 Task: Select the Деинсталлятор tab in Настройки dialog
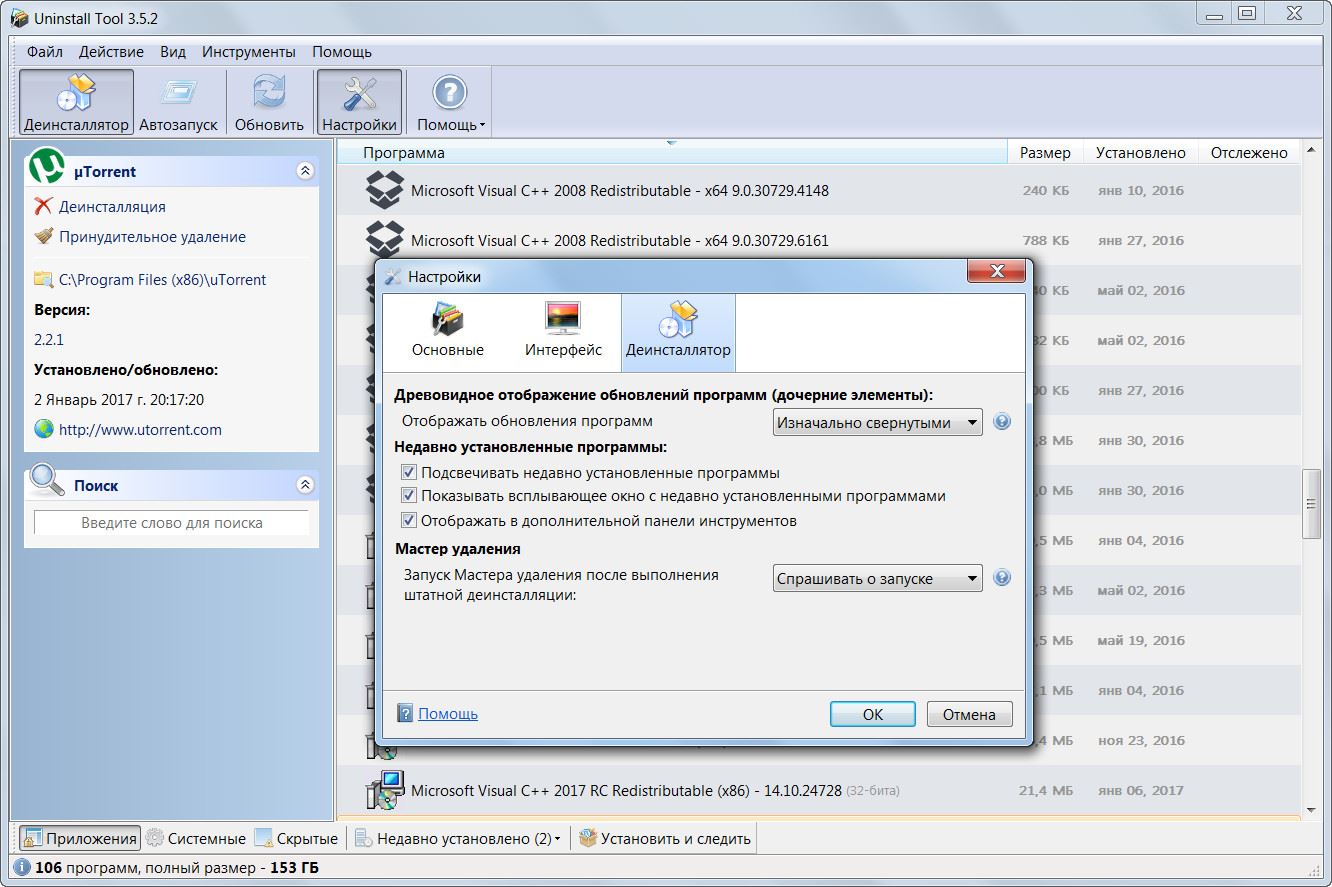tap(678, 332)
